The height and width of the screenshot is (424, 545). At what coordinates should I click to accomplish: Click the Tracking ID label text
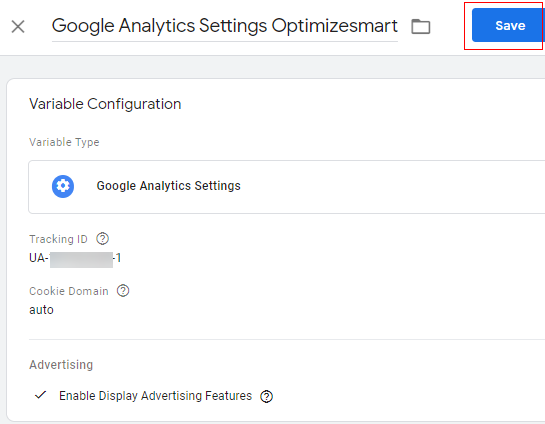(58, 239)
